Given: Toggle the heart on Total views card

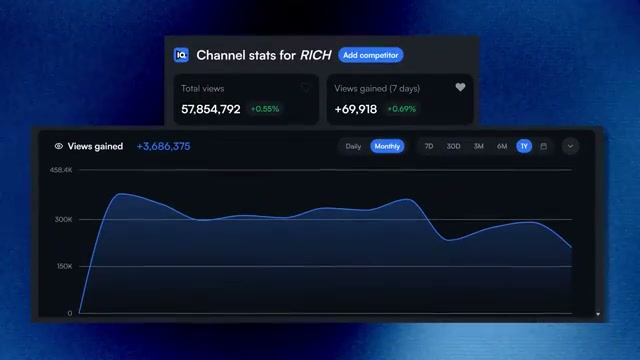Looking at the screenshot, I should coord(305,87).
